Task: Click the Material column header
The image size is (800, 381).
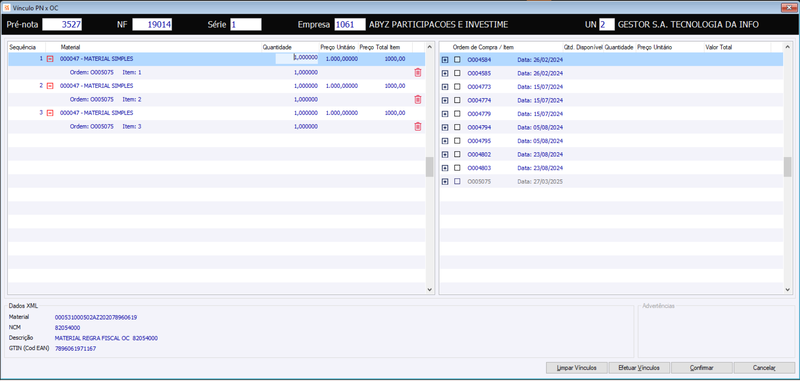Action: [x=70, y=47]
